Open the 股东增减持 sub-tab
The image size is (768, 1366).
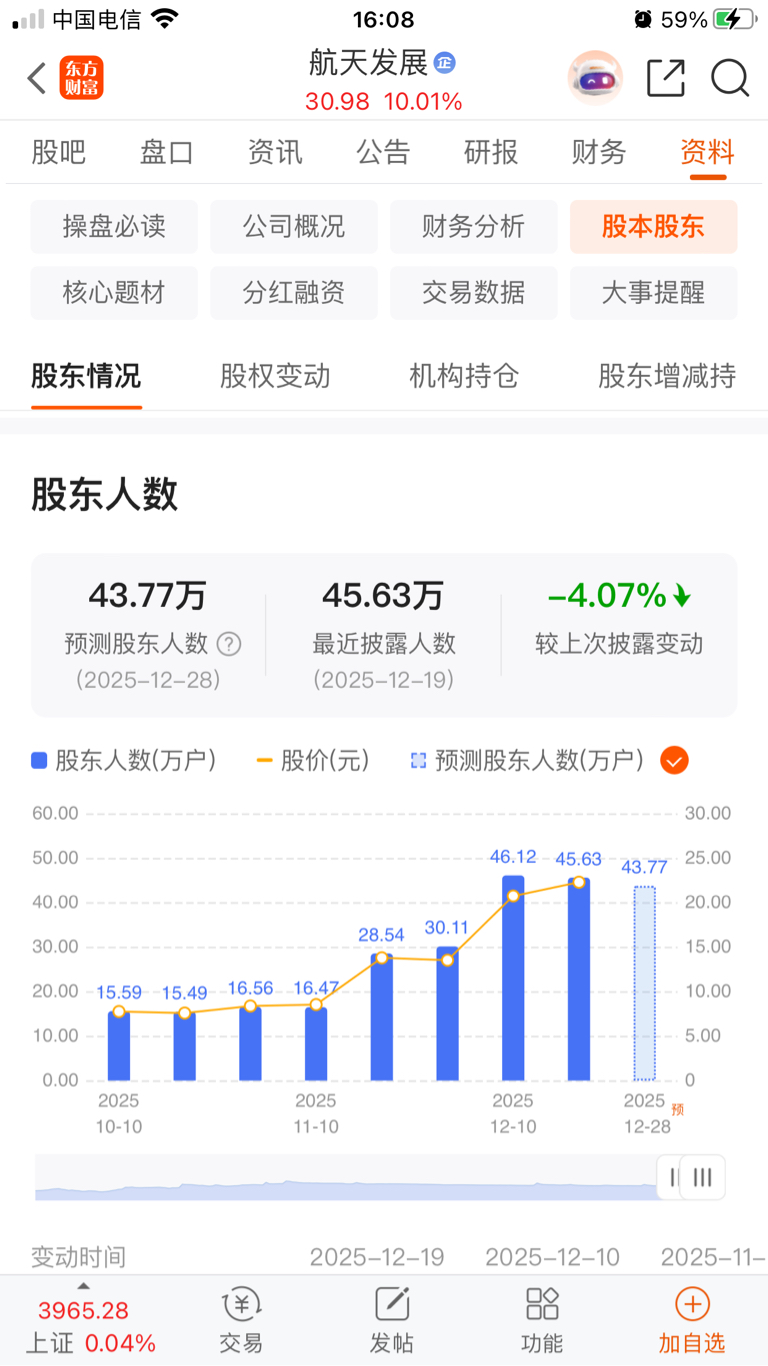coord(667,376)
